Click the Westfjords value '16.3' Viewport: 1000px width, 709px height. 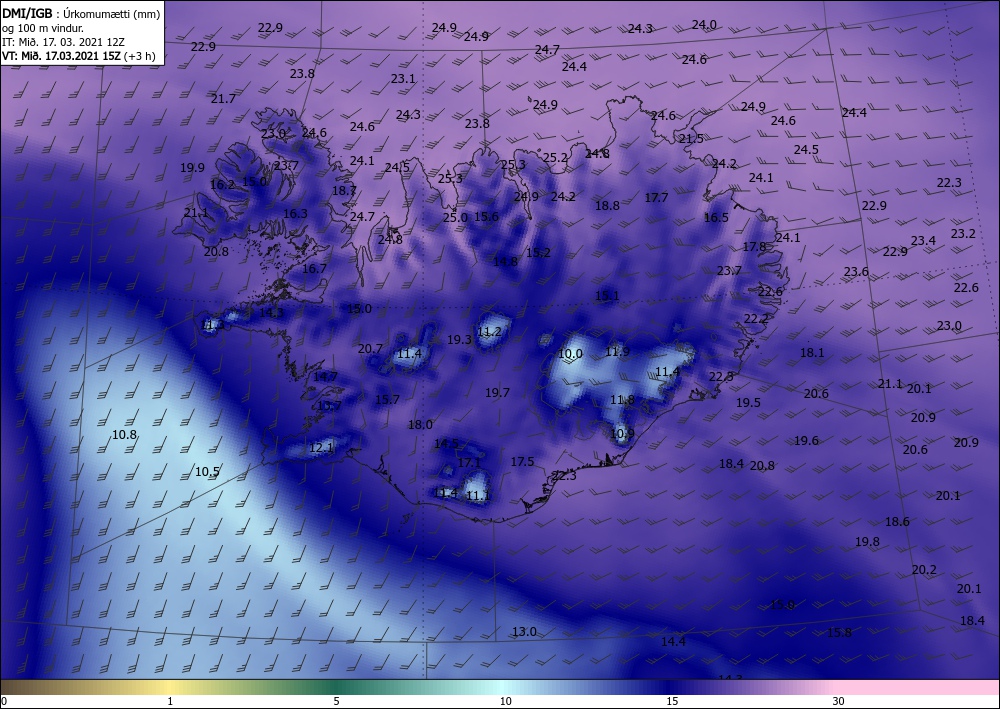[295, 214]
